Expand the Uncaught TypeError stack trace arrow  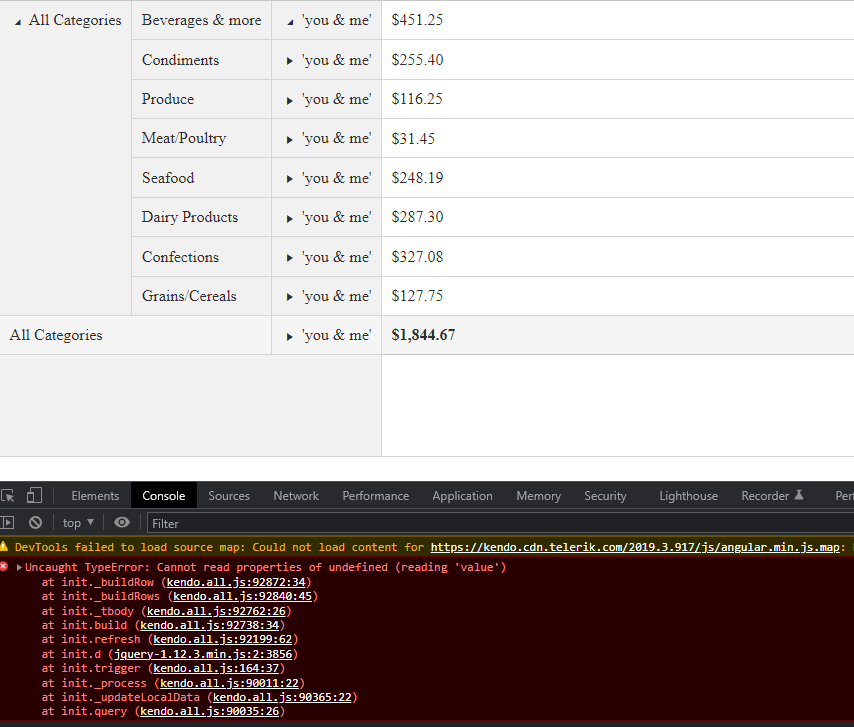coord(19,568)
